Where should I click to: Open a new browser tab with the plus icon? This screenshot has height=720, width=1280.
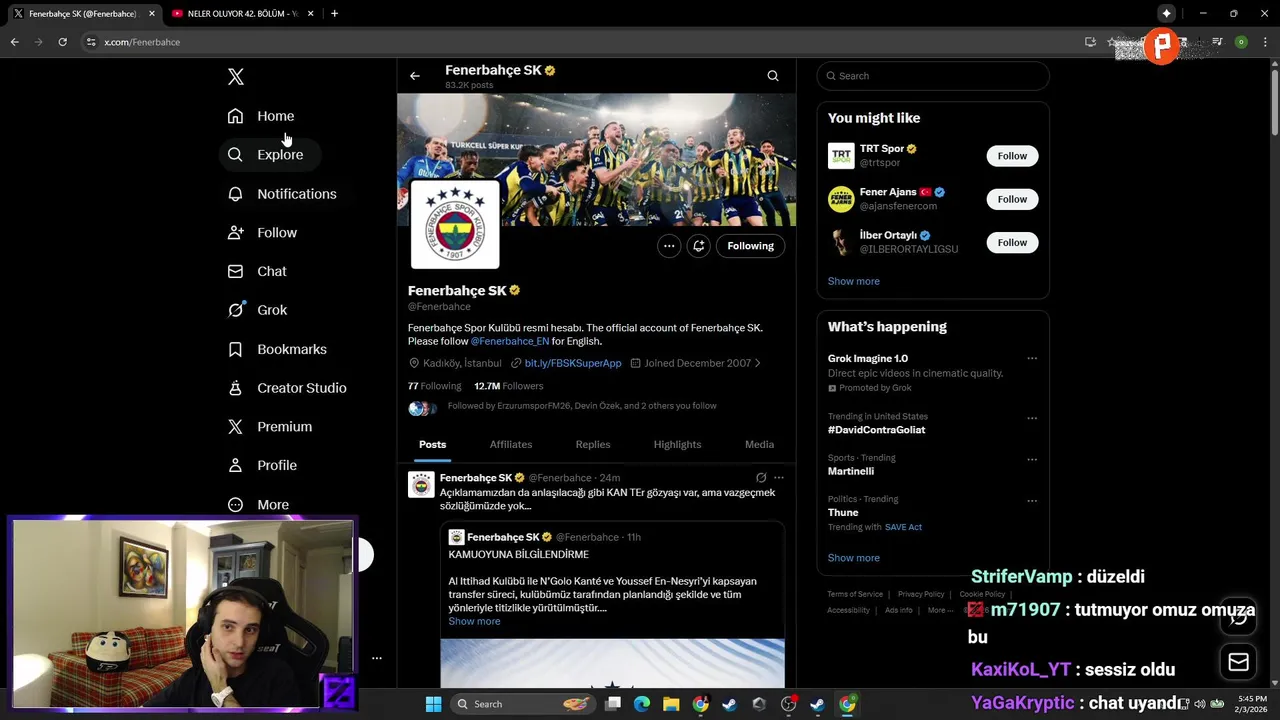(334, 13)
